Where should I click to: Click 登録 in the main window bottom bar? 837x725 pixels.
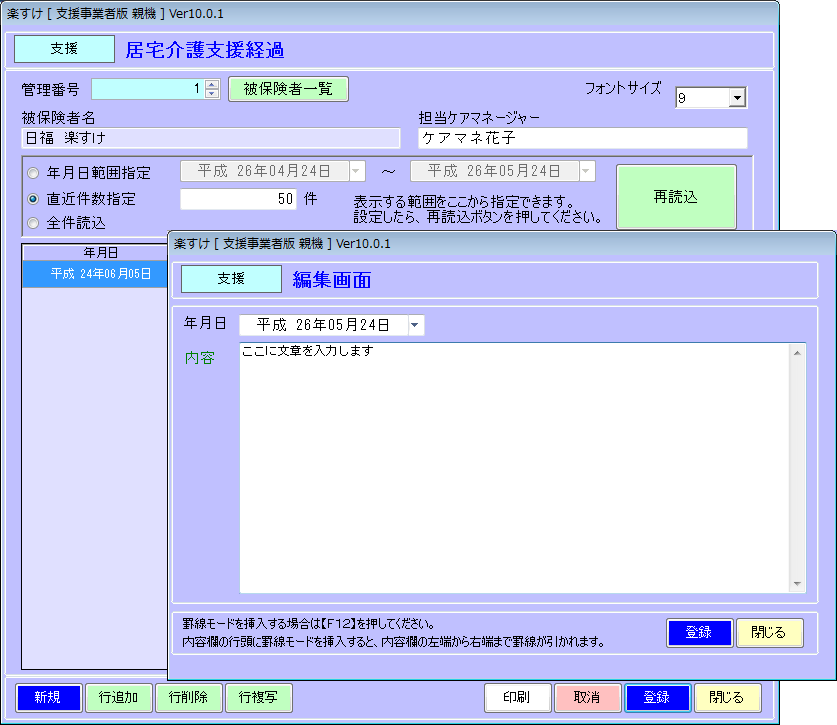coord(658,698)
